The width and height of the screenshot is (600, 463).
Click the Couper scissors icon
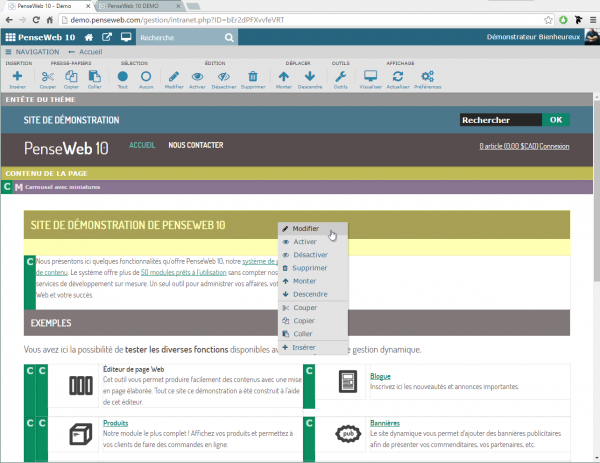coord(48,77)
